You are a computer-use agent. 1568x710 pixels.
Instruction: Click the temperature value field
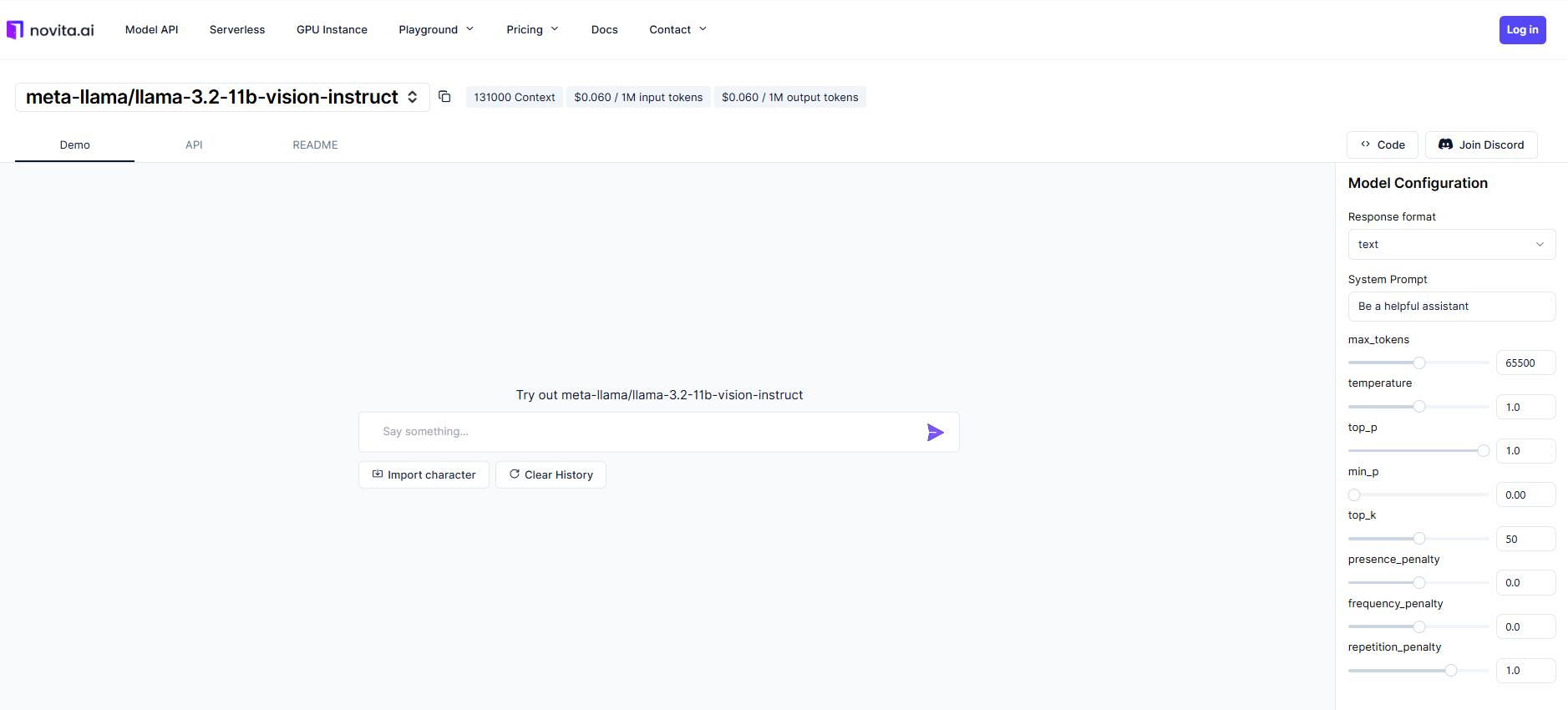[x=1525, y=407]
